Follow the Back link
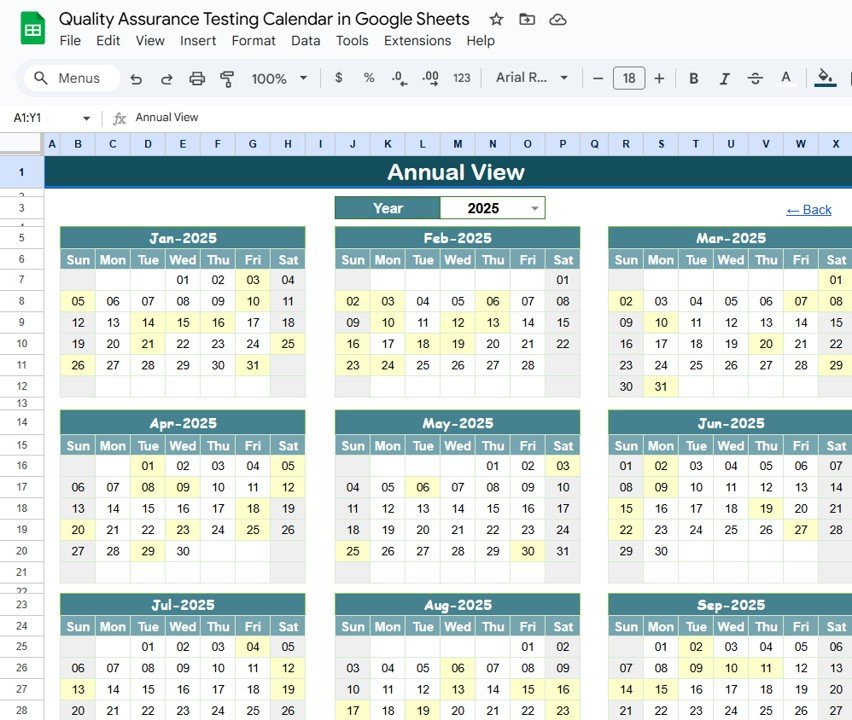Image resolution: width=852 pixels, height=720 pixels. tap(808, 209)
